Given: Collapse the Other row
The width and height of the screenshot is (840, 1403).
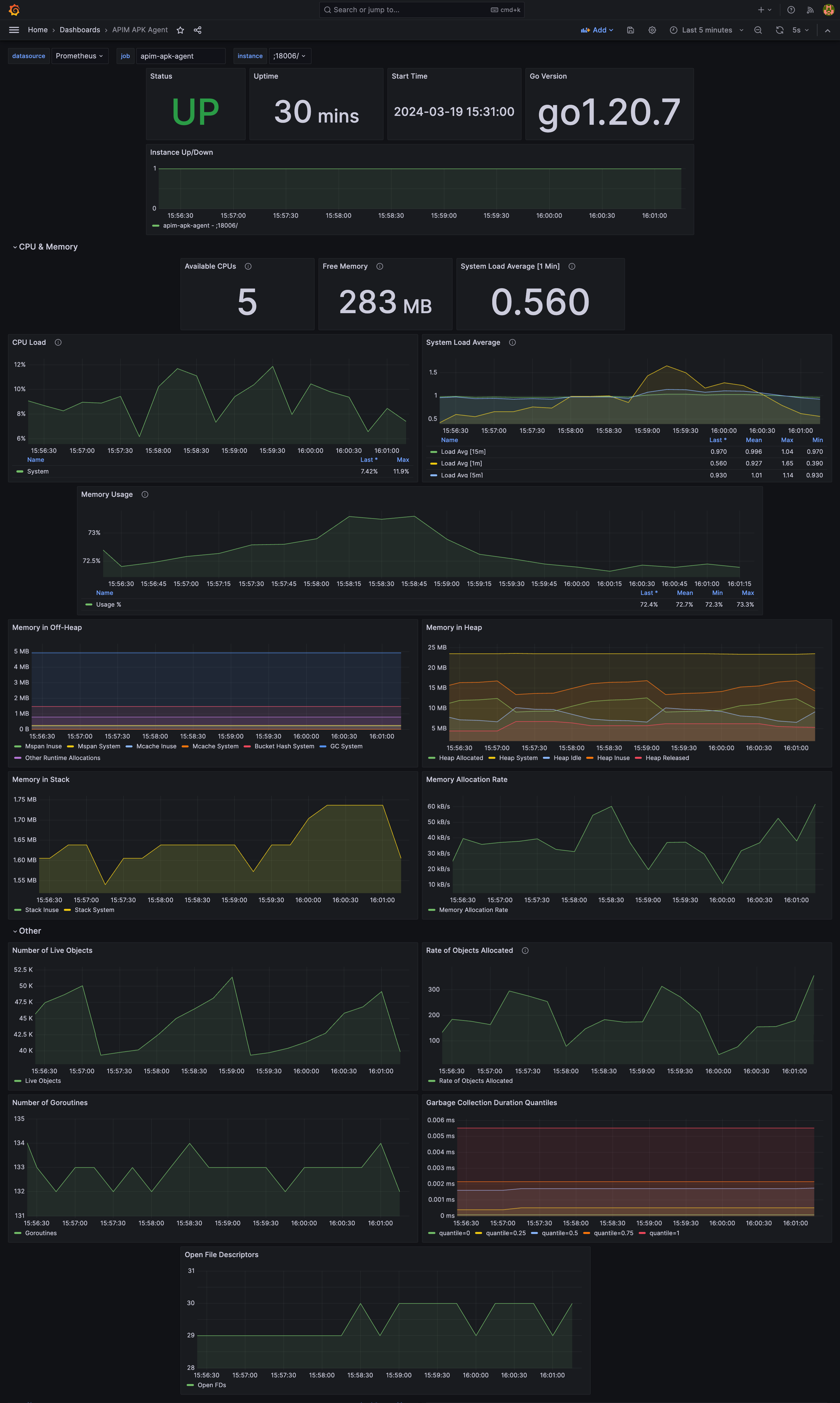Looking at the screenshot, I should point(27,931).
